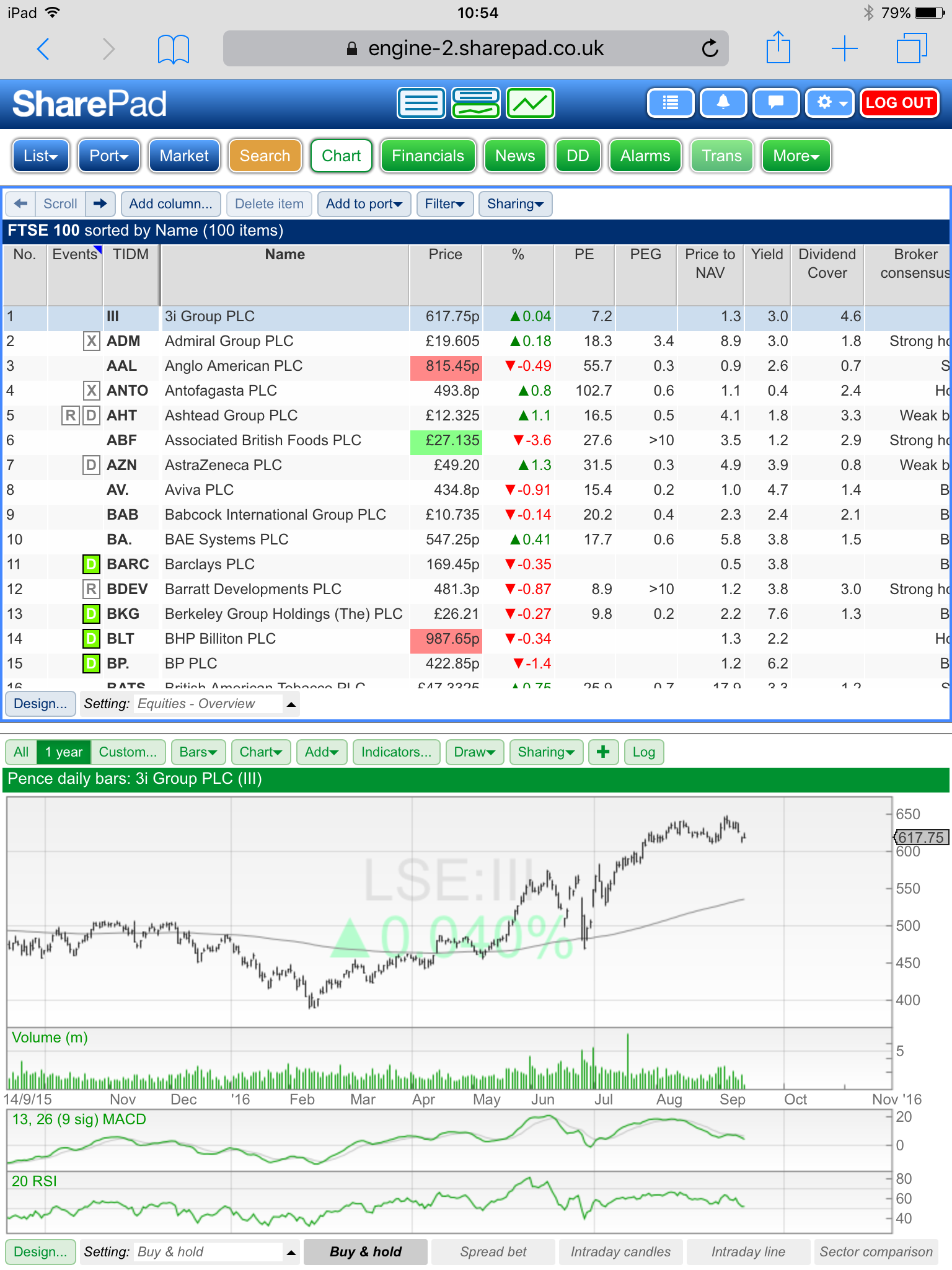Select the Buy & hold chart preset

click(x=366, y=1251)
